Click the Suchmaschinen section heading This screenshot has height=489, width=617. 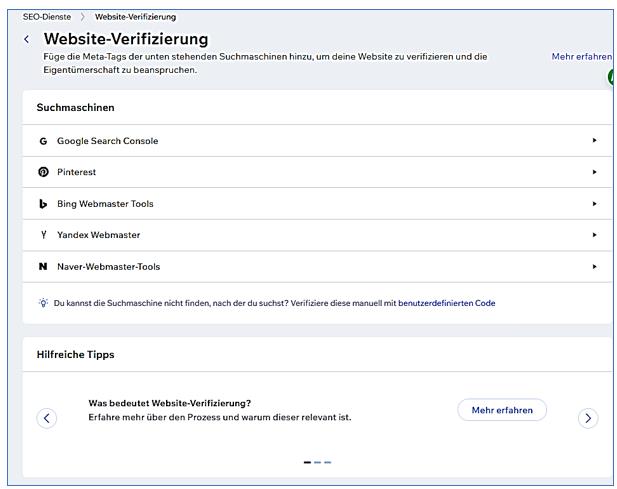[76, 107]
